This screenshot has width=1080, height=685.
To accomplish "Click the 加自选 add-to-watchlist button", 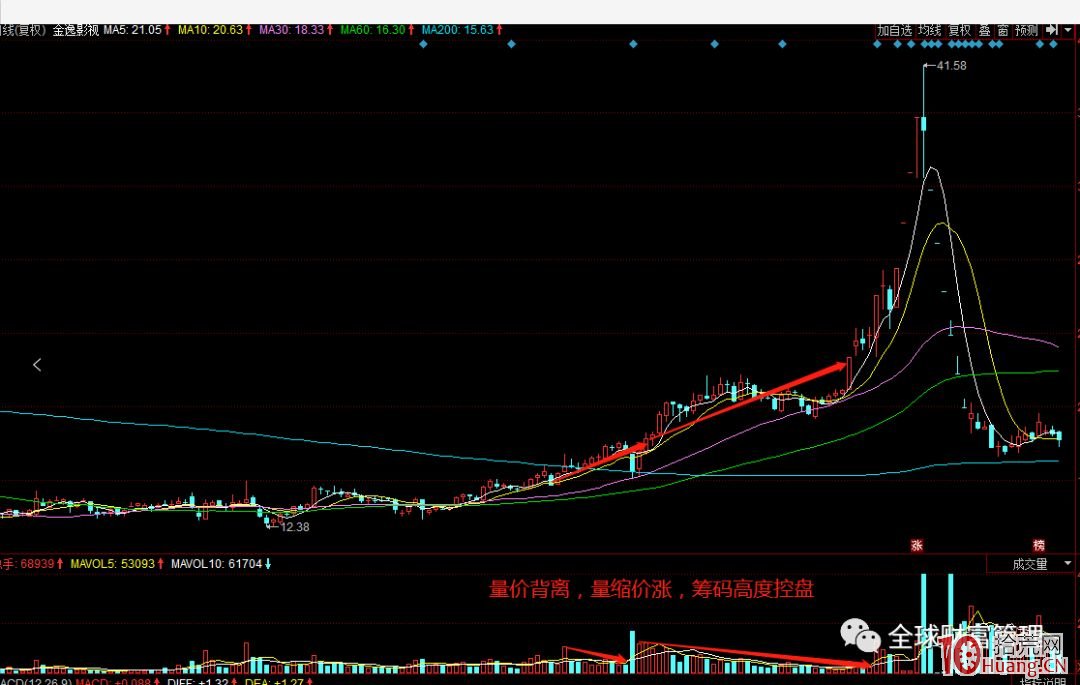I will click(895, 30).
